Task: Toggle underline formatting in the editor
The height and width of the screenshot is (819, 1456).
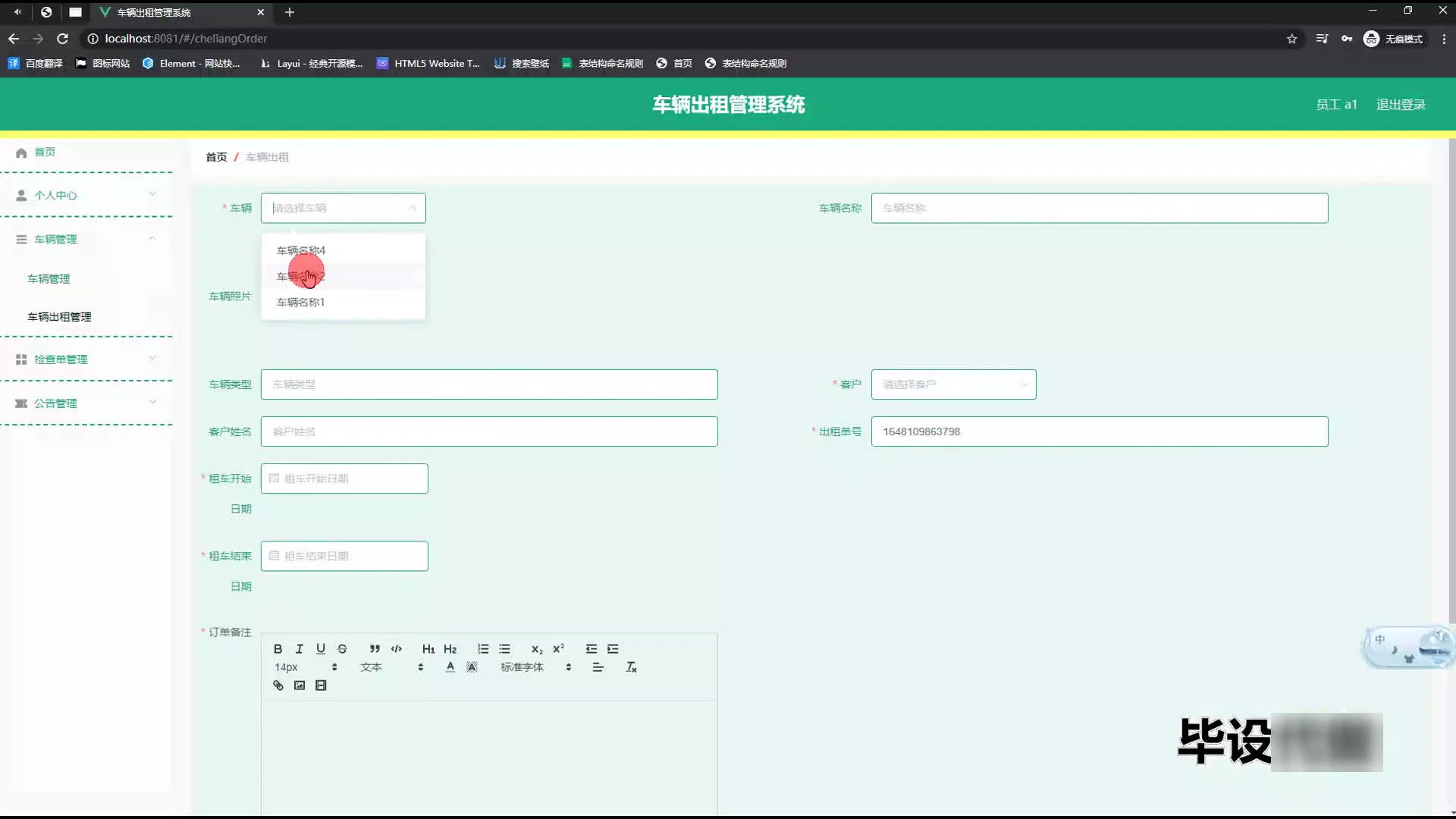Action: (321, 649)
